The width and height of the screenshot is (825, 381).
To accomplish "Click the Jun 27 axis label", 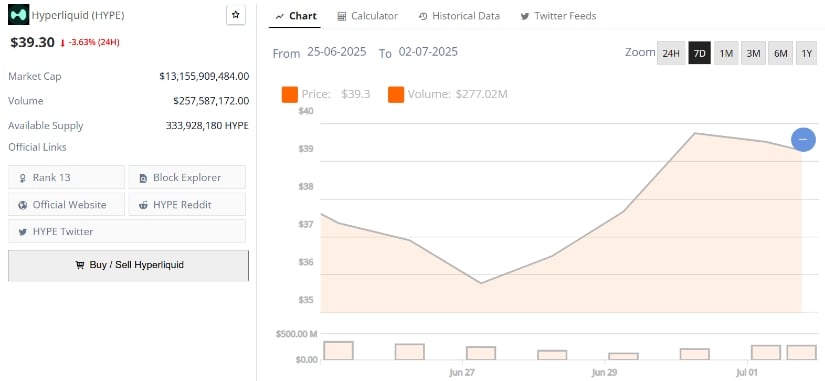I will click(x=462, y=373).
